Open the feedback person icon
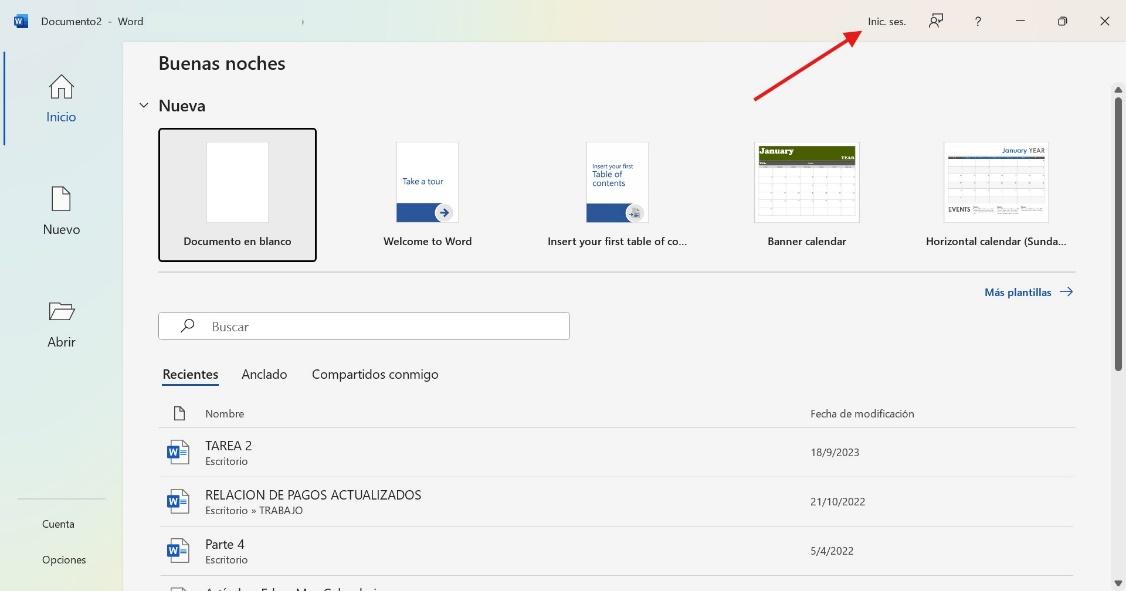1126x591 pixels. pos(936,21)
